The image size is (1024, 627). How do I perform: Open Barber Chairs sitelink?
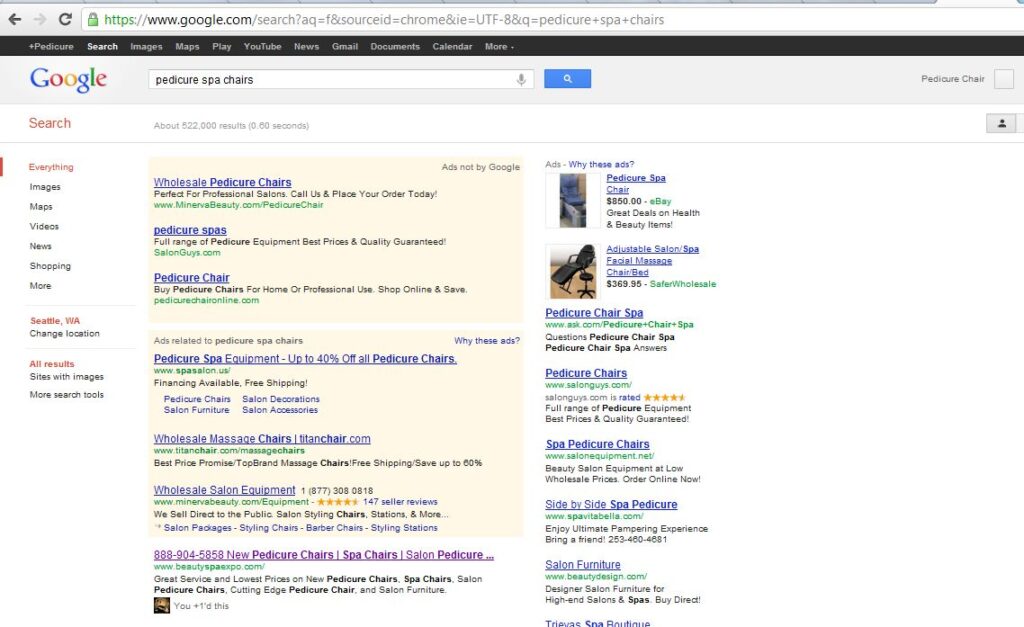[334, 528]
